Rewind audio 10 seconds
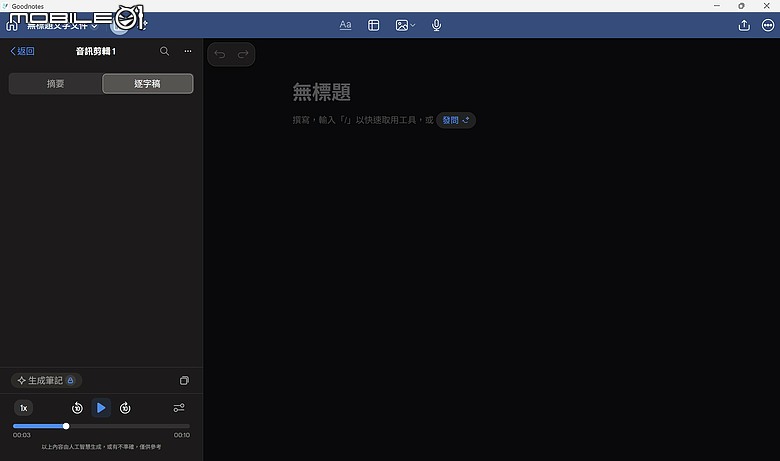 [77, 408]
